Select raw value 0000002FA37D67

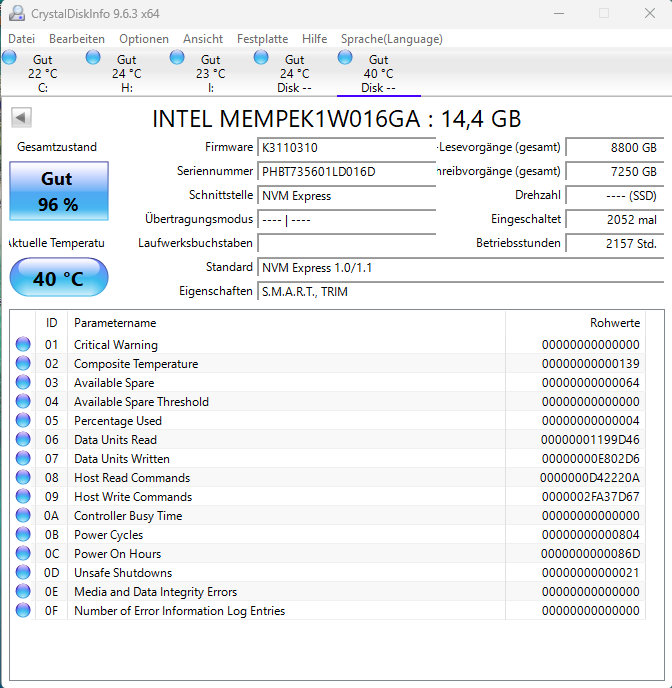point(590,497)
